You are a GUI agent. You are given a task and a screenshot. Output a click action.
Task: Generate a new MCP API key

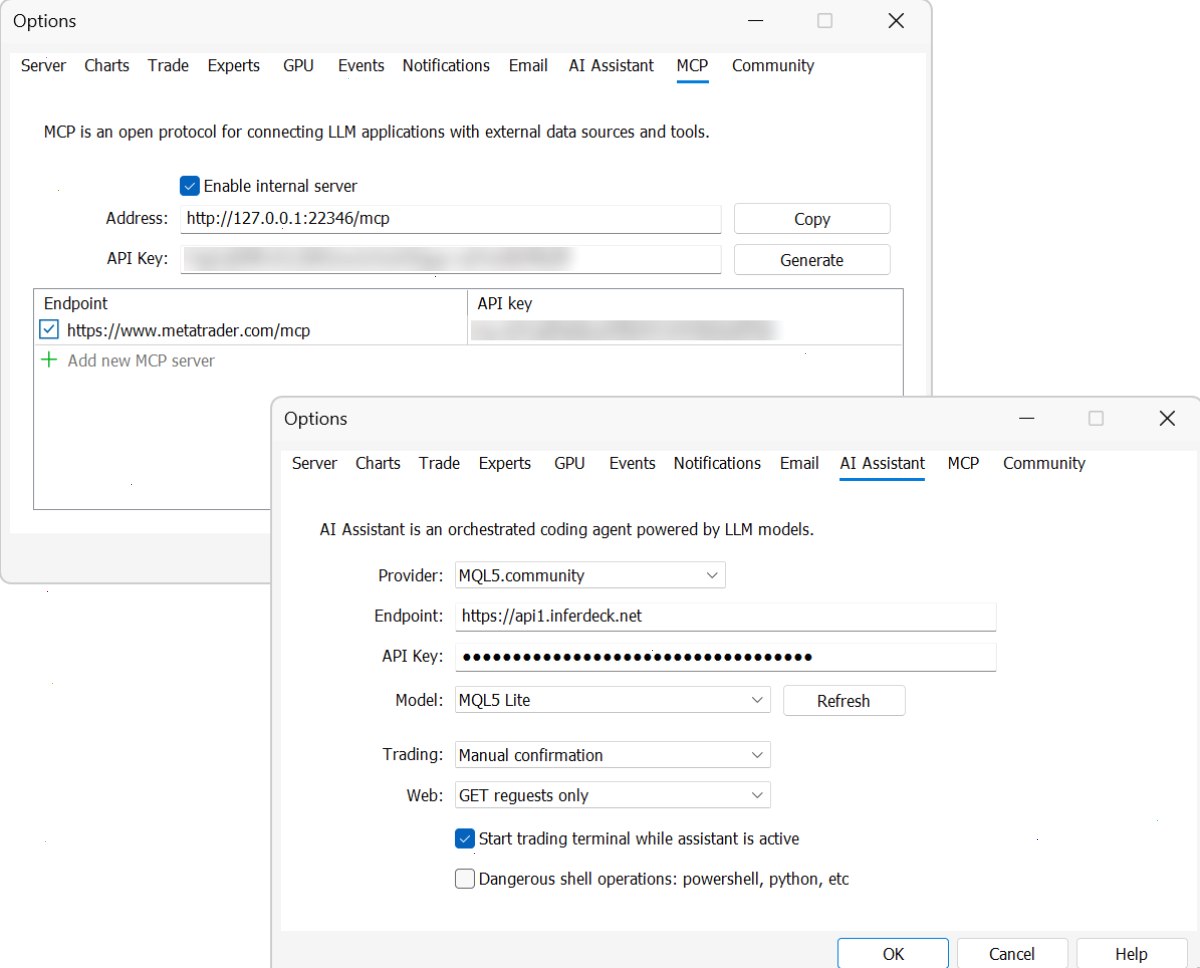coord(812,260)
